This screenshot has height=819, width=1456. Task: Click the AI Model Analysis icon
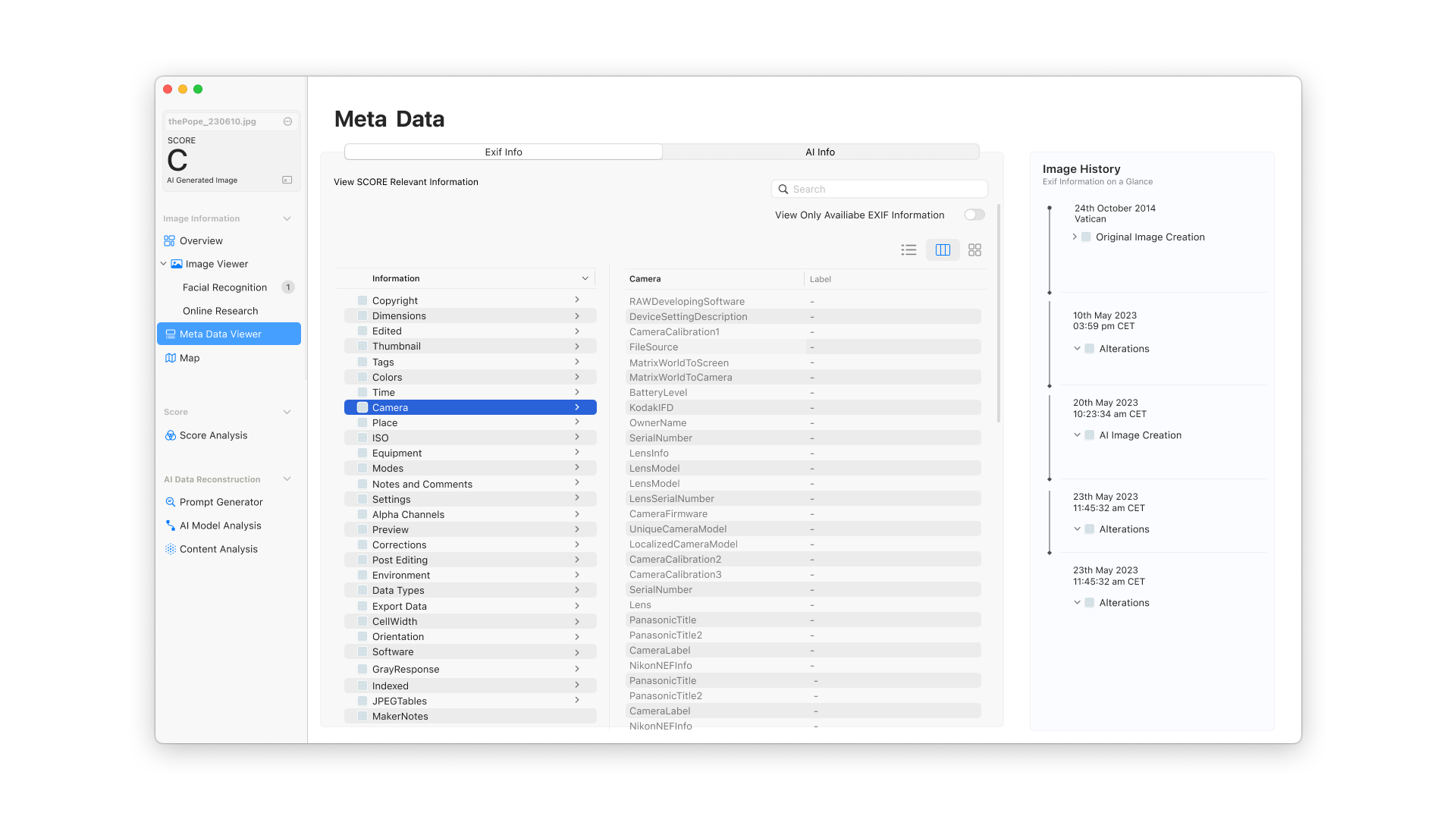tap(170, 526)
